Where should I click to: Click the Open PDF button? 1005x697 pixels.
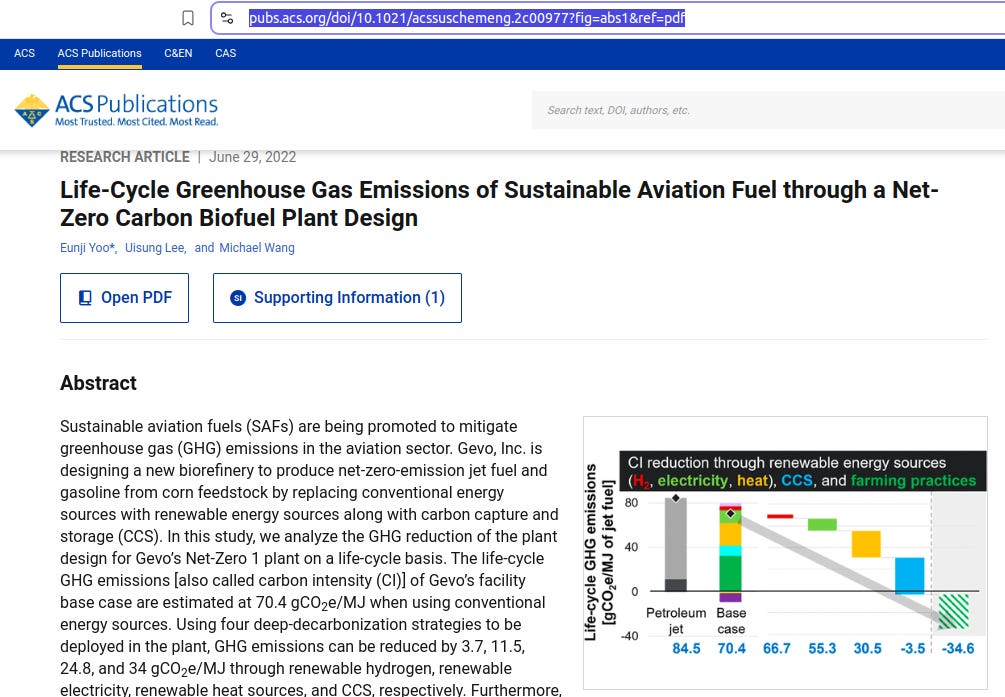coord(124,298)
